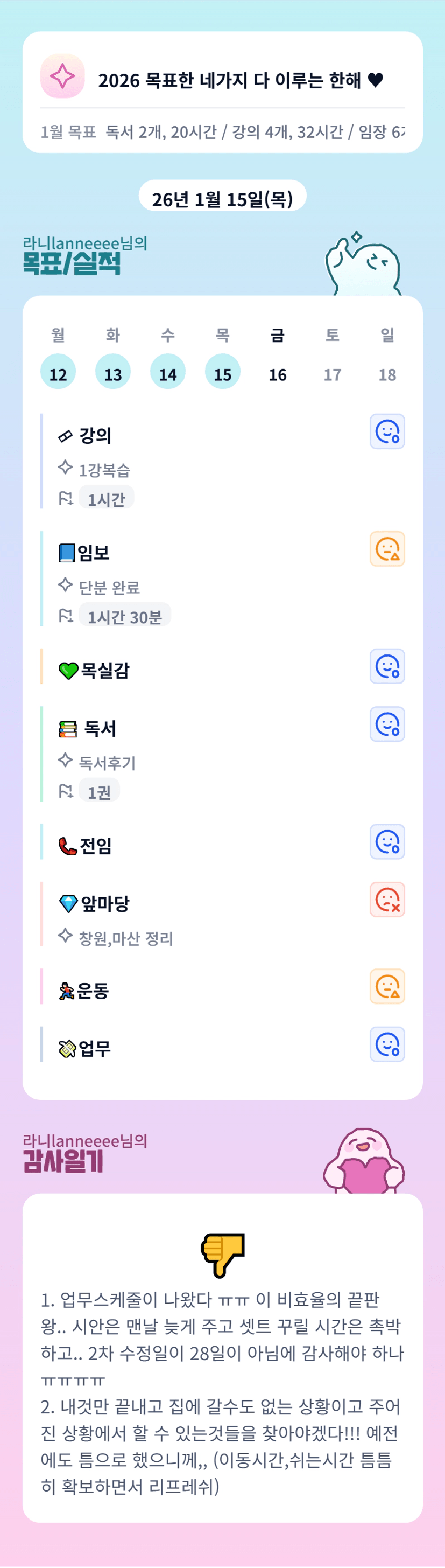This screenshot has width=445, height=1568.
Task: Click the blue smiley status for 전임
Action: pos(387,842)
